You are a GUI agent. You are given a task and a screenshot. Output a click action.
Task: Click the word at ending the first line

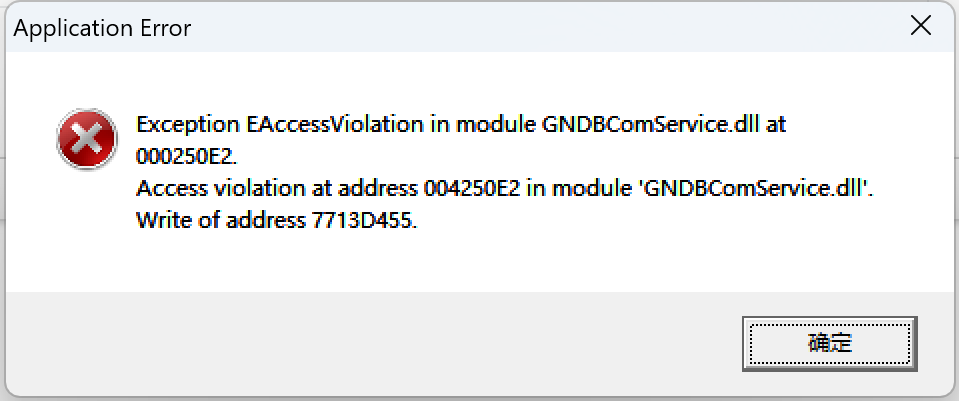pyautogui.click(x=775, y=125)
